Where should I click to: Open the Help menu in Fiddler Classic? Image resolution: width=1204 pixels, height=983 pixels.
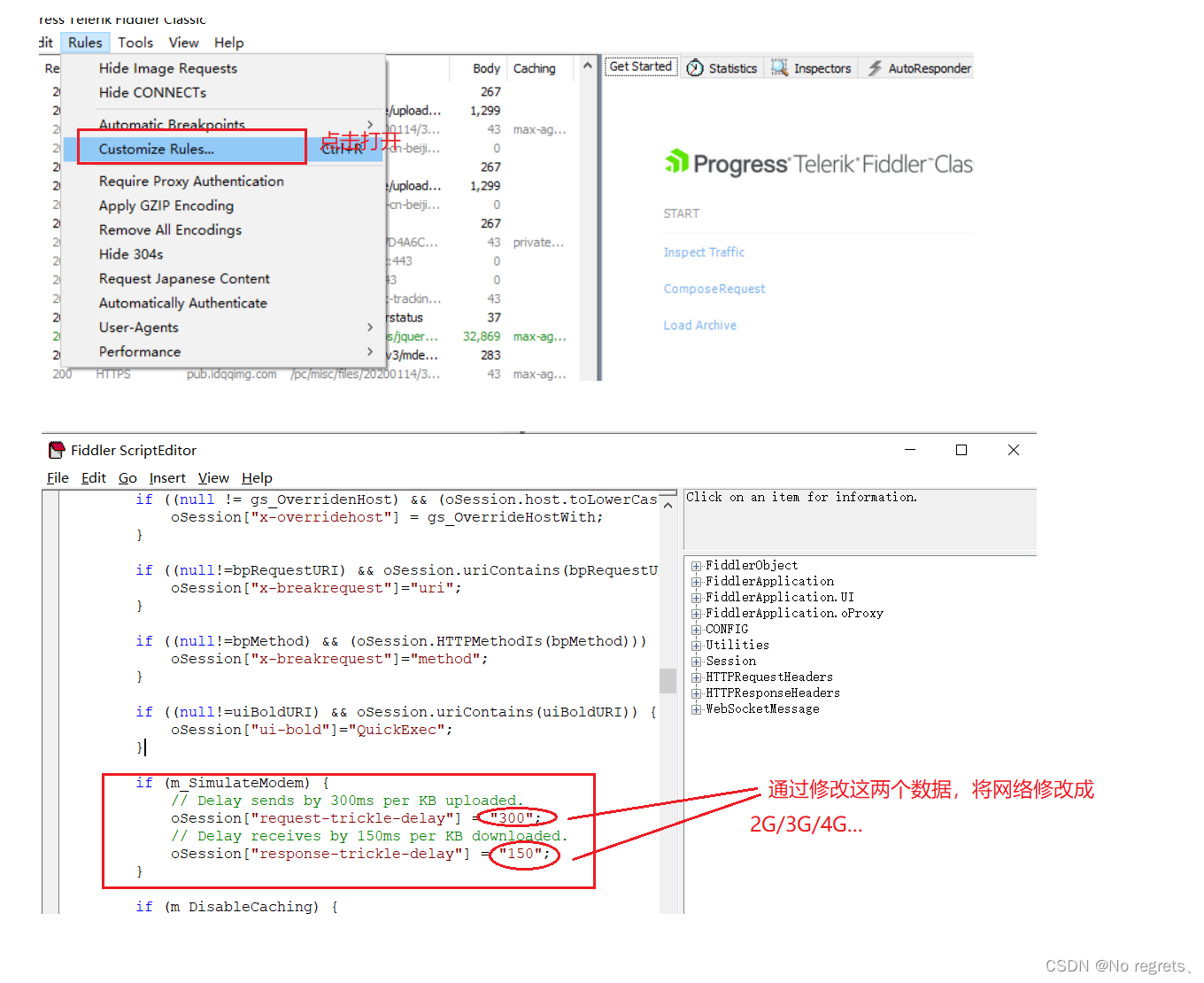point(228,43)
